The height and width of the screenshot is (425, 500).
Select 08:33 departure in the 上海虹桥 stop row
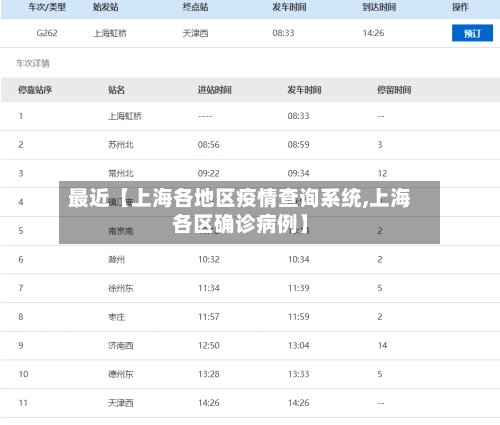click(298, 116)
